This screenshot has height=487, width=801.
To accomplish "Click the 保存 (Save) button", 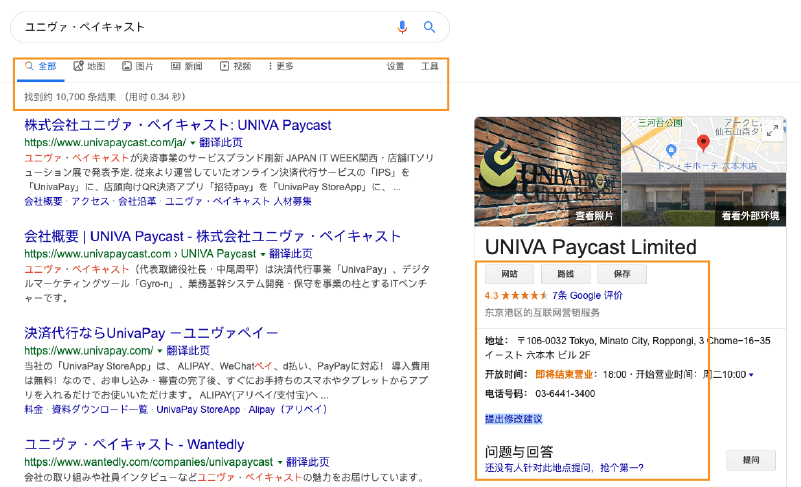I will pyautogui.click(x=622, y=274).
